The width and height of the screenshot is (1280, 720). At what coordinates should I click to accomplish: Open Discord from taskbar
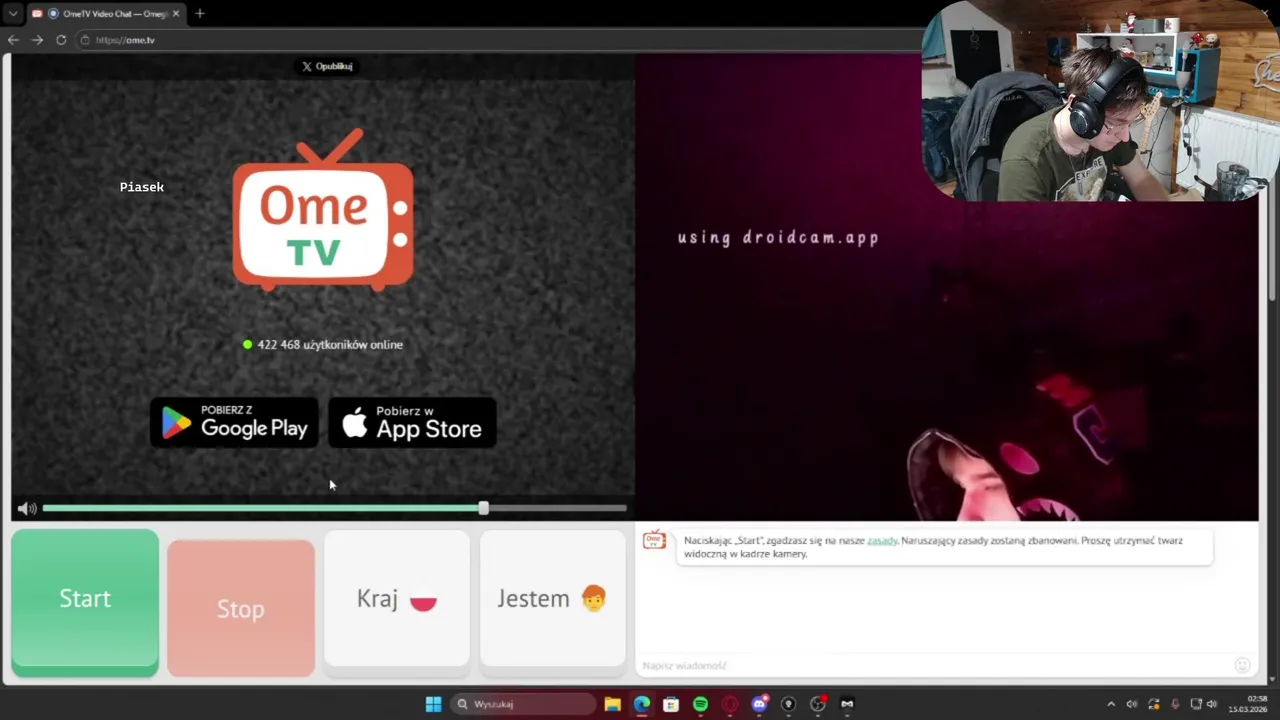759,704
